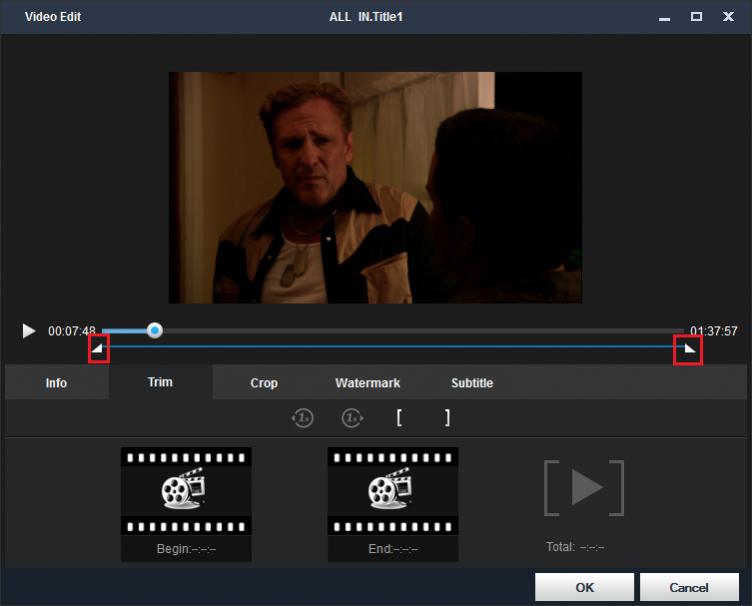The image size is (752, 606).
Task: Switch to the Crop tab
Action: (x=264, y=383)
